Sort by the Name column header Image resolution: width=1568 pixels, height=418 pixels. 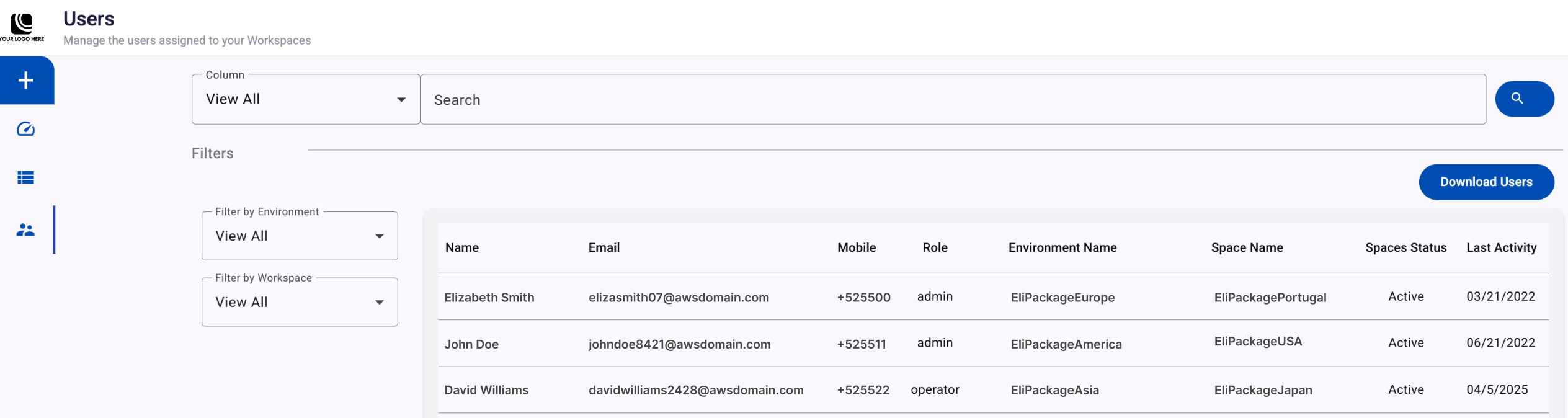[462, 247]
